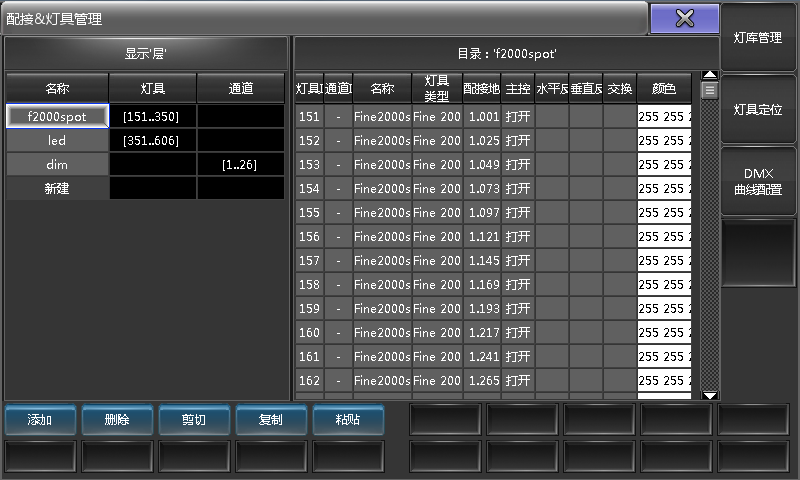Click the [151..350] fixture range cell
This screenshot has width=800, height=480.
point(153,116)
